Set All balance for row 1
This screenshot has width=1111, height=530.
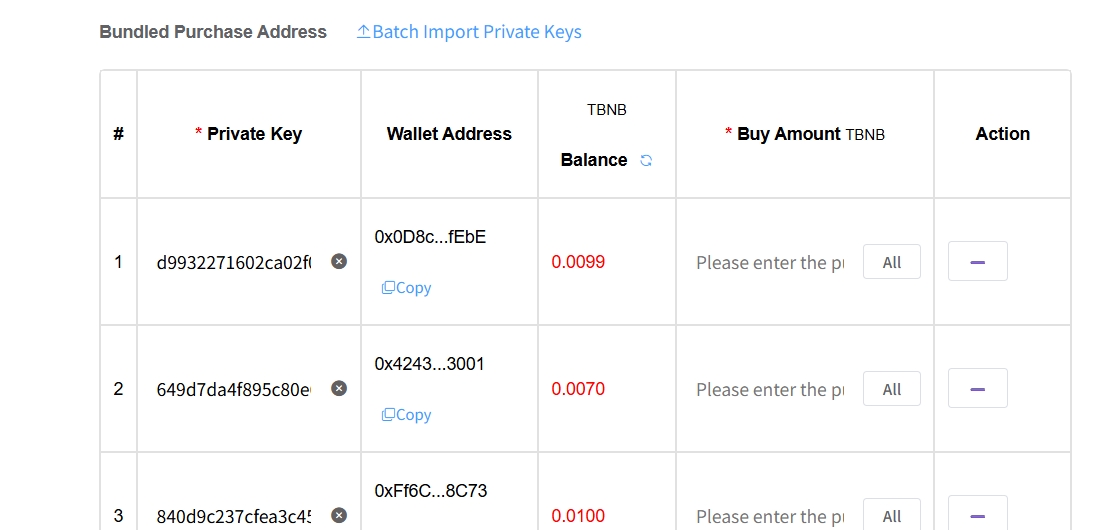click(891, 262)
